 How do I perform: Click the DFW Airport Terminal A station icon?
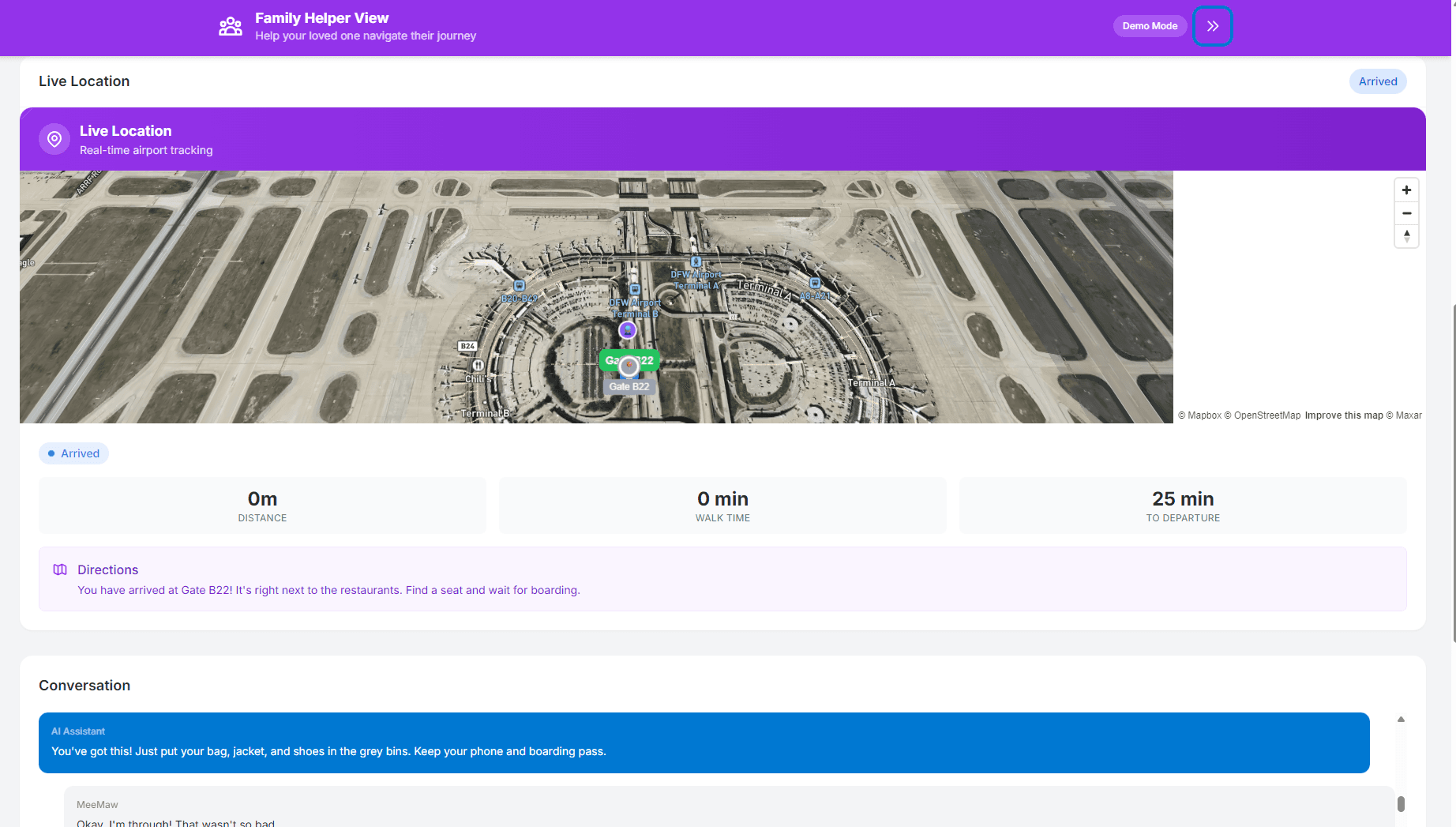[x=696, y=261]
